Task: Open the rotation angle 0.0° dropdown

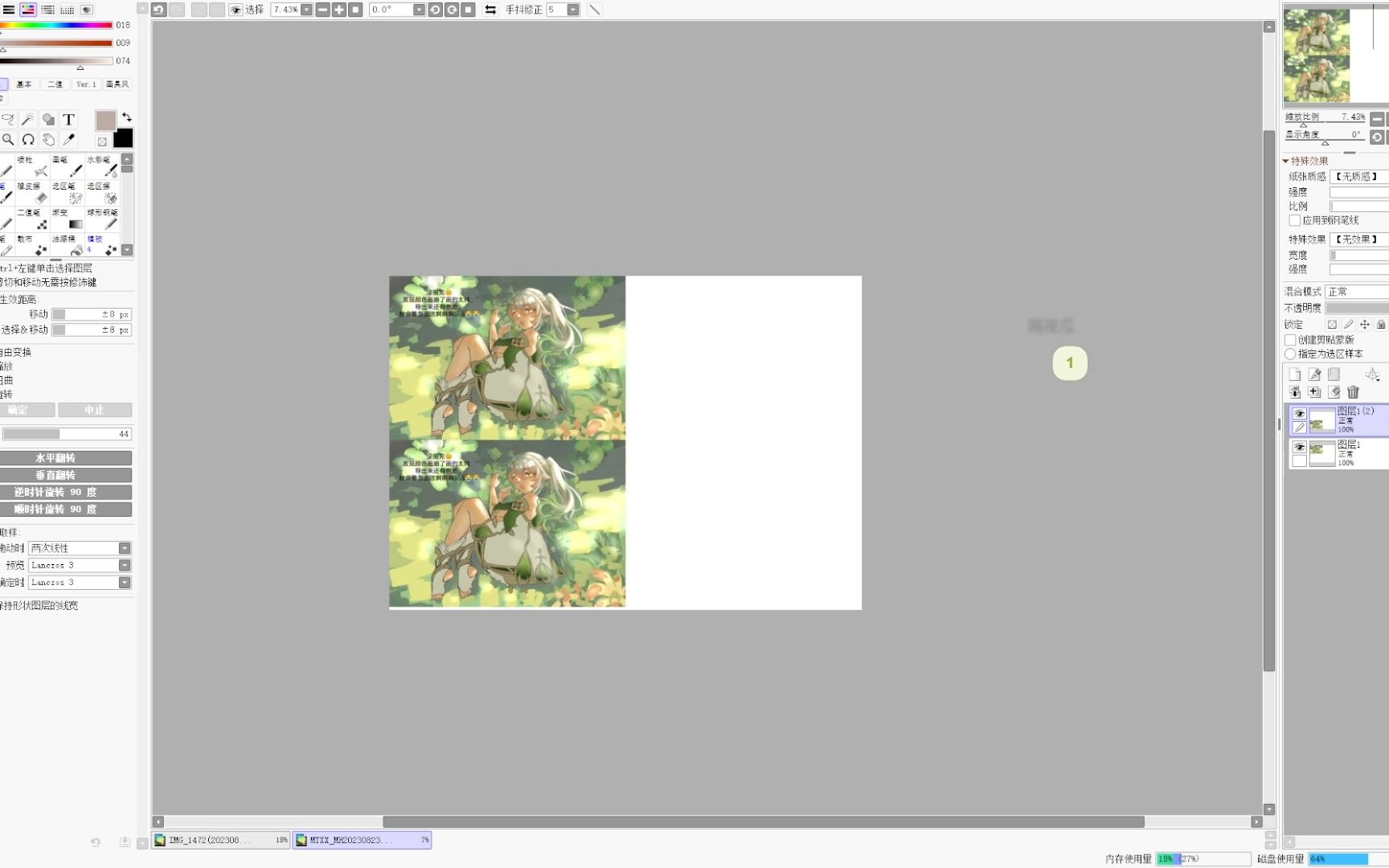Action: [x=419, y=10]
